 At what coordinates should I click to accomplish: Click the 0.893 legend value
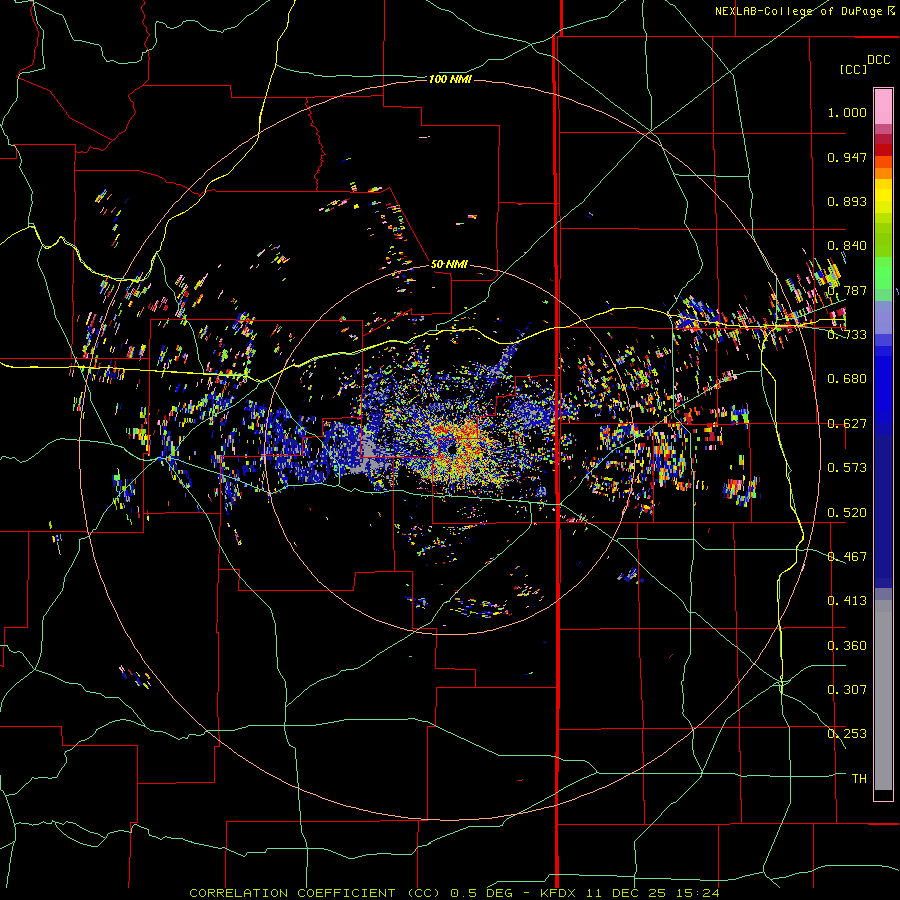pyautogui.click(x=847, y=201)
